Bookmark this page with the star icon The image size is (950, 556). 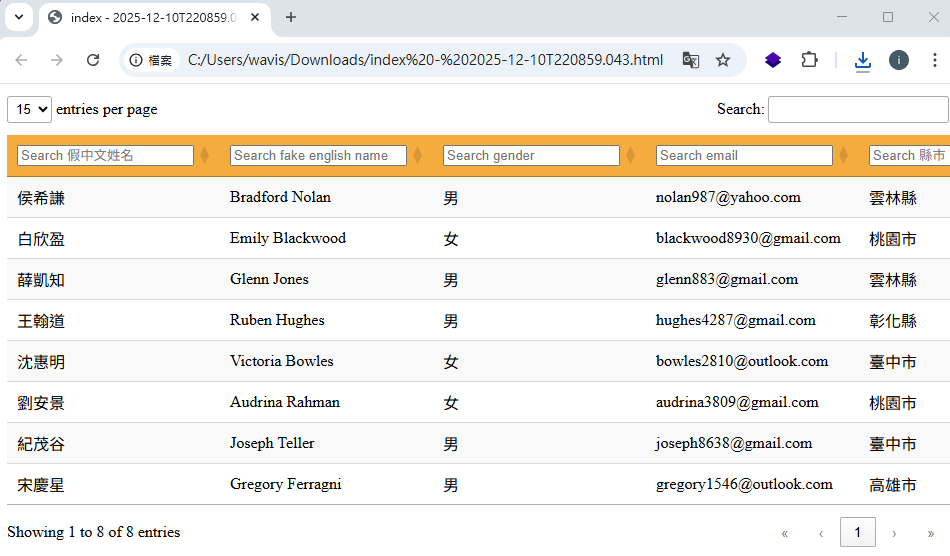coord(723,60)
